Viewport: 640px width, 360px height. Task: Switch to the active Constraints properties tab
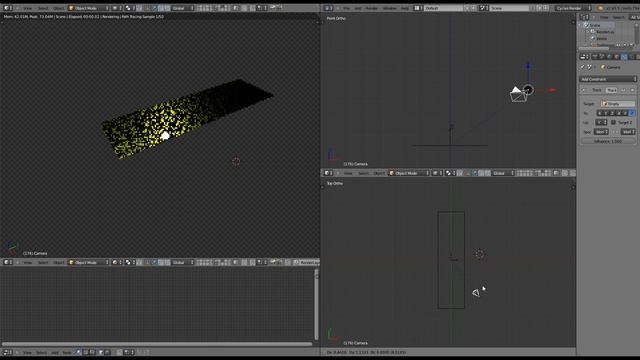click(624, 57)
